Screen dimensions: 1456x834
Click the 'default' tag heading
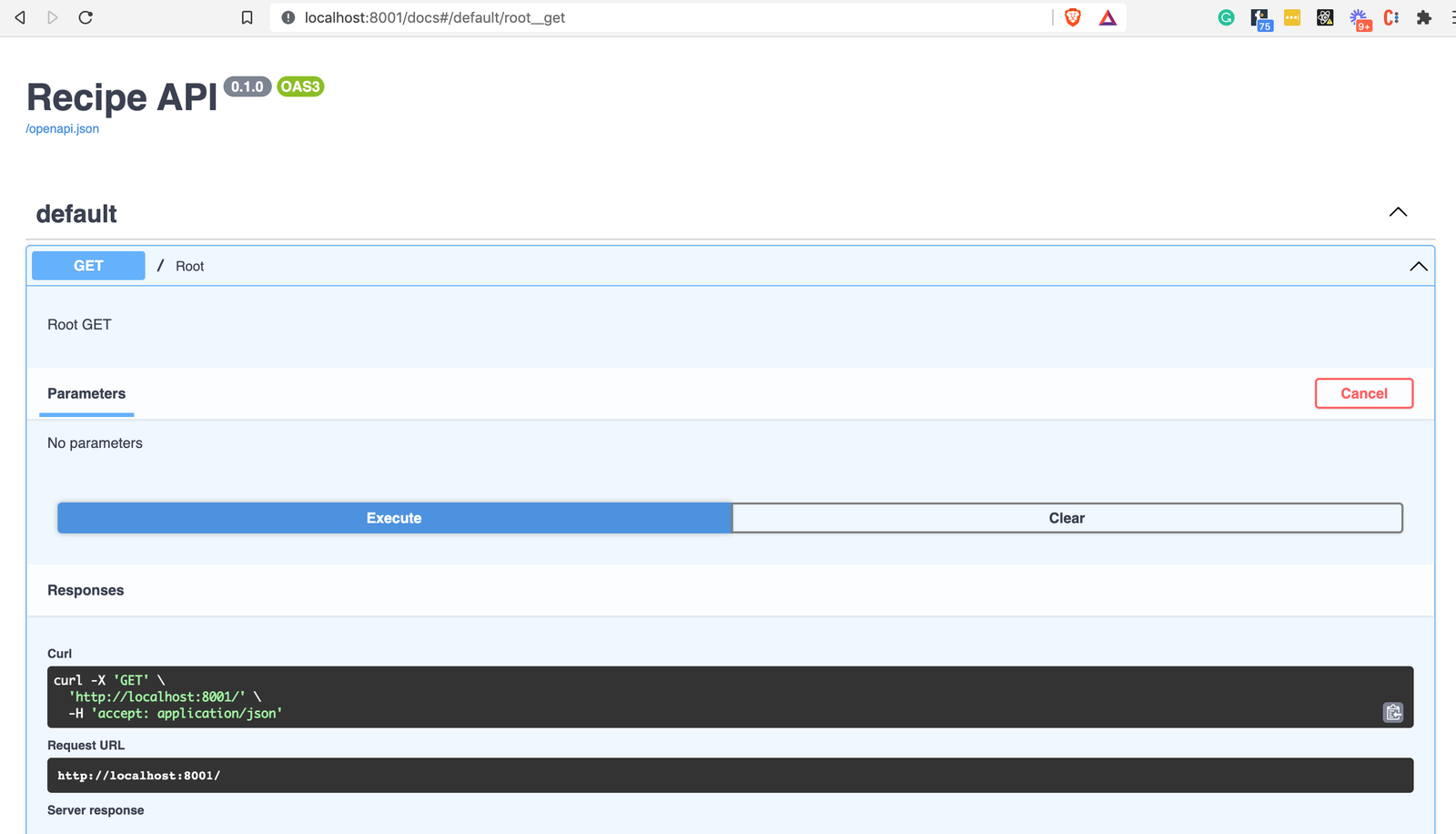coord(76,214)
